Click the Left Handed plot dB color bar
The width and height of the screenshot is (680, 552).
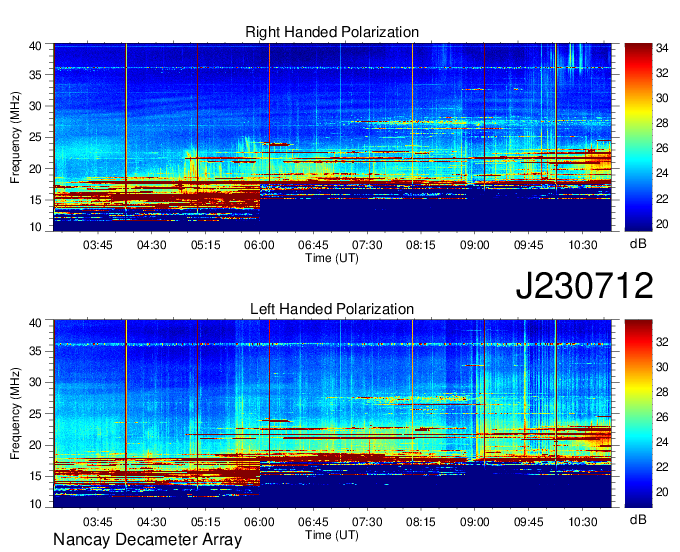638,414
